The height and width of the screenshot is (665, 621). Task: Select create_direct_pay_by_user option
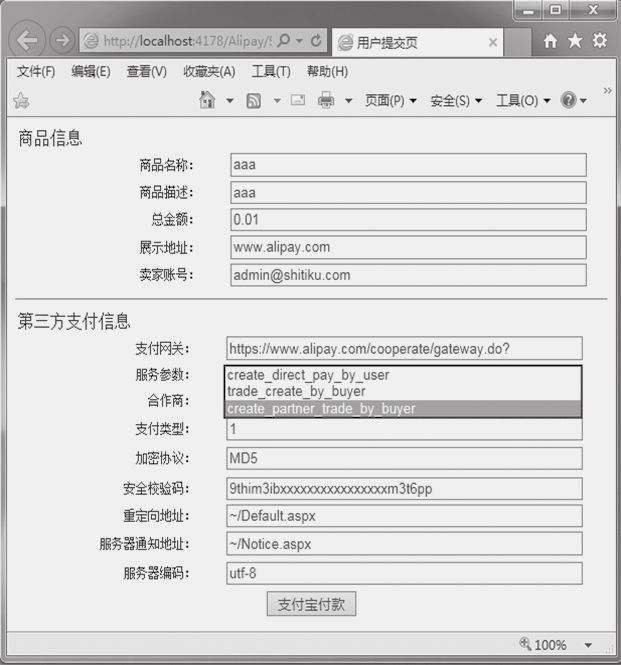coord(403,375)
